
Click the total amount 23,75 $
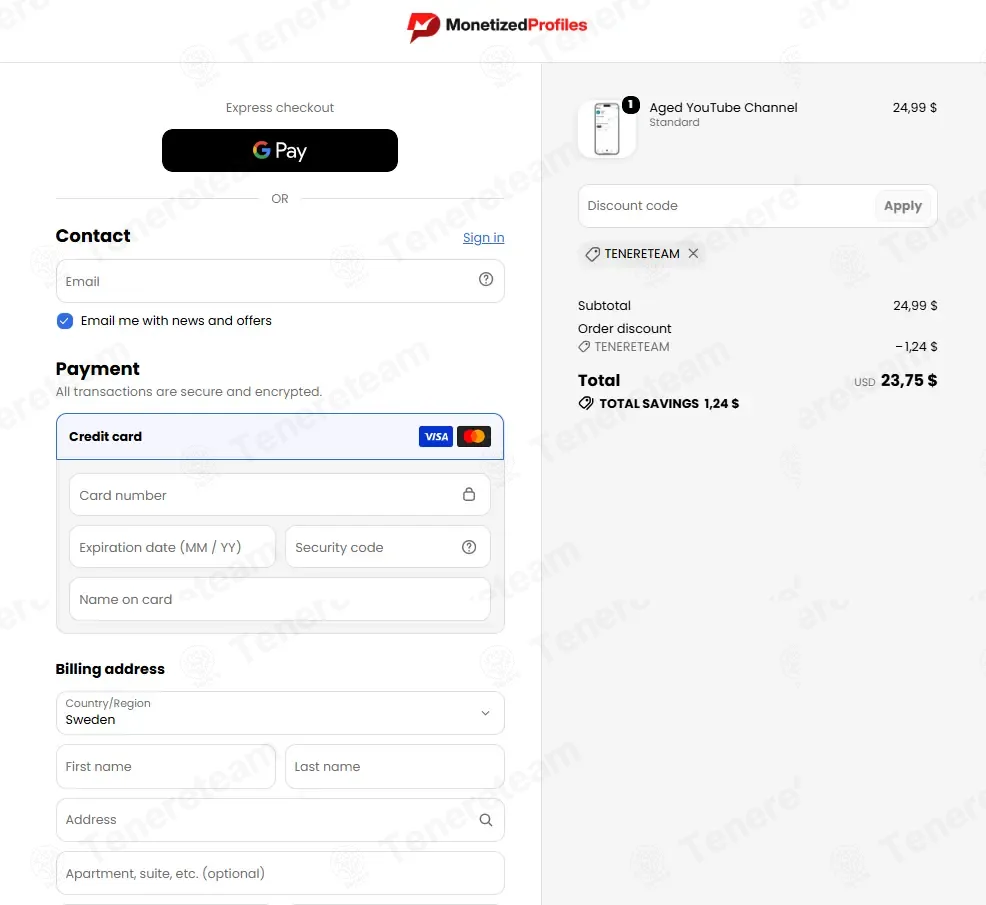tap(909, 380)
